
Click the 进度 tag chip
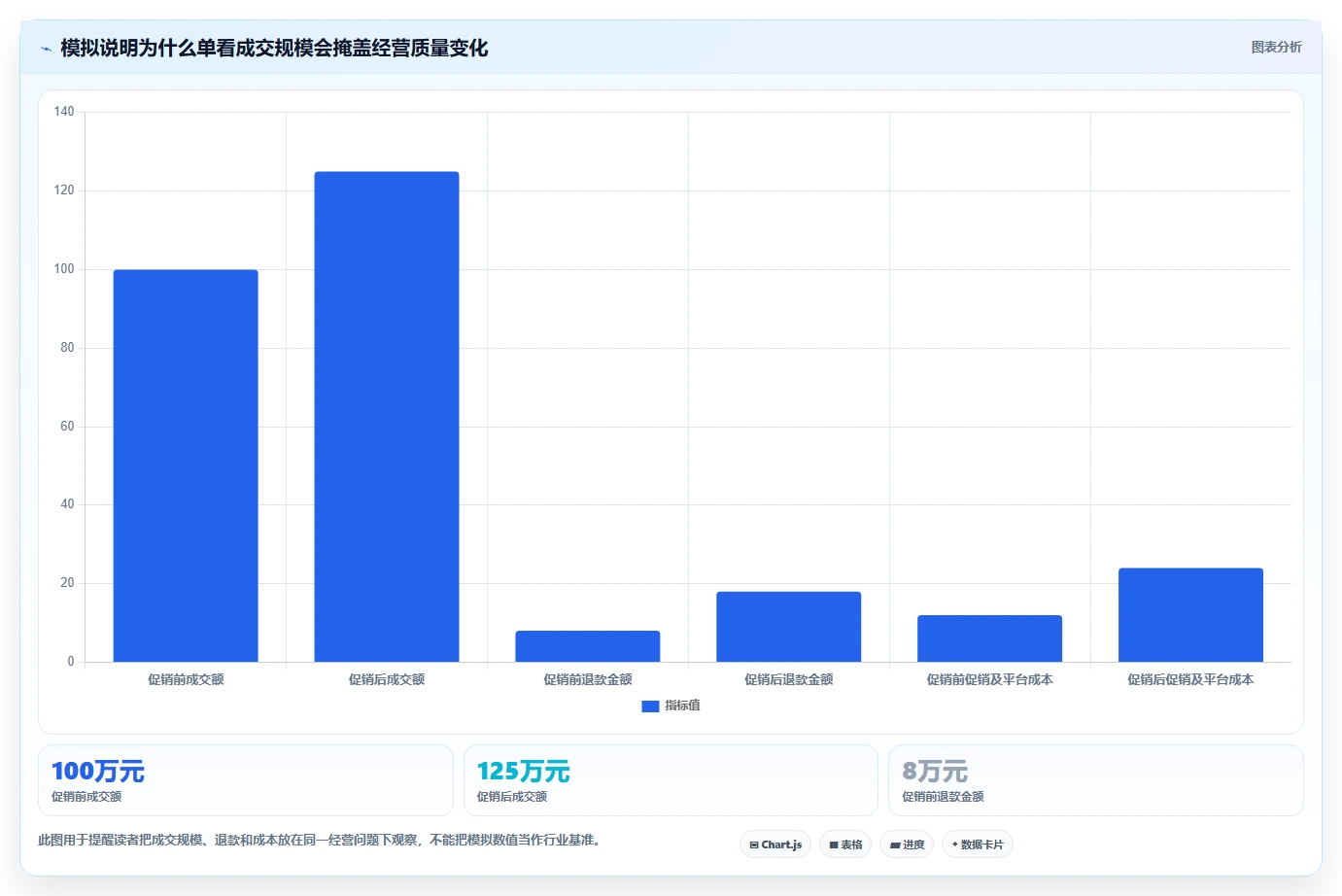click(907, 844)
